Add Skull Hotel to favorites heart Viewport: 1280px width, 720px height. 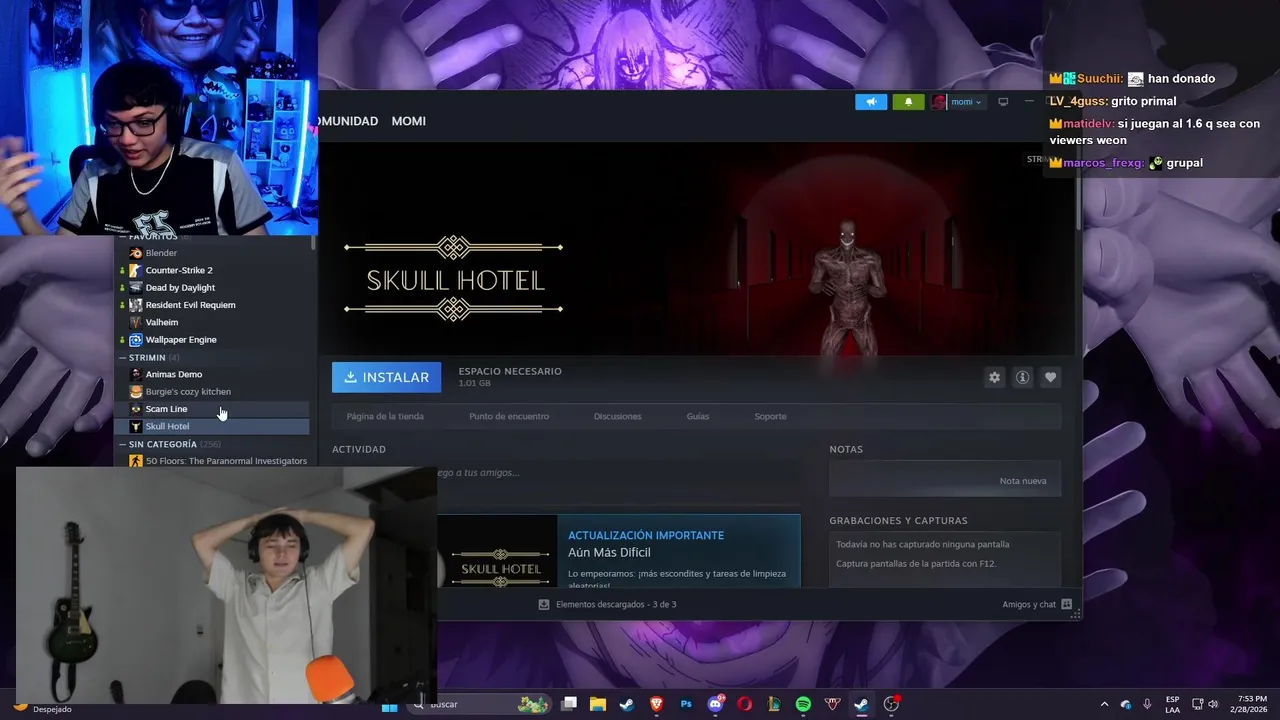pyautogui.click(x=1050, y=377)
